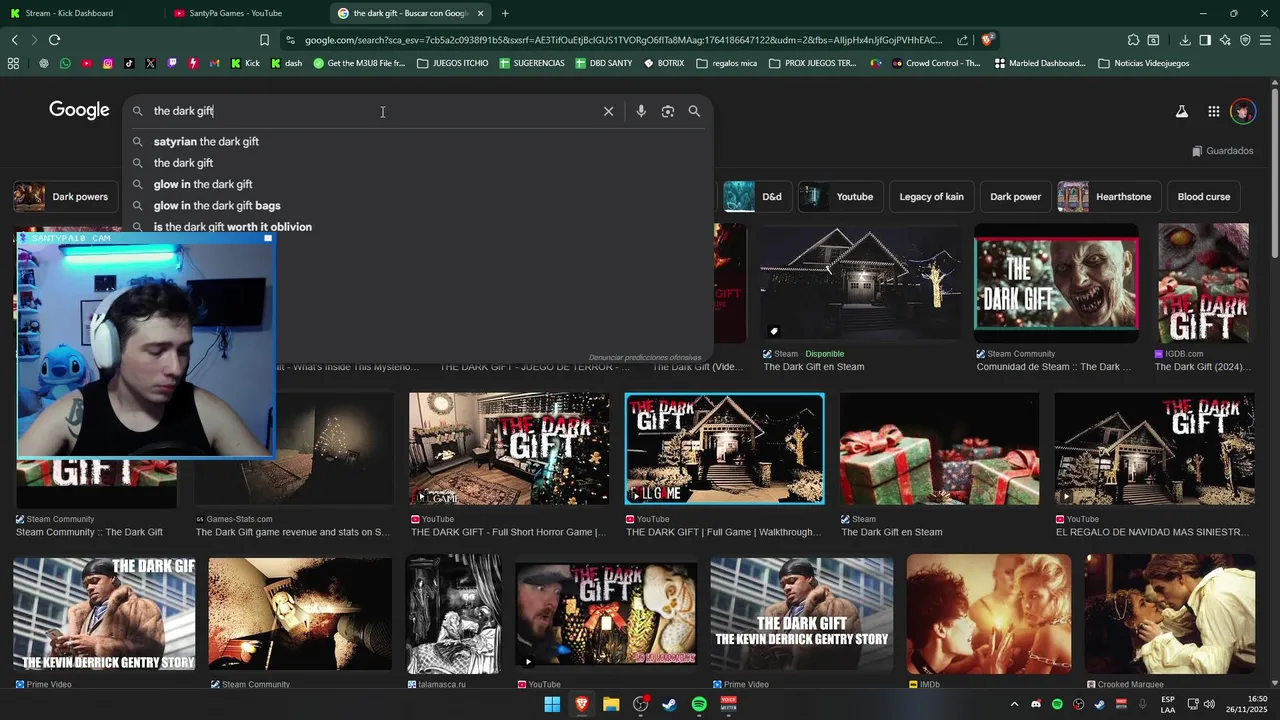Viewport: 1280px width, 720px height.
Task: Show hidden system tray icons chevron
Action: [1014, 705]
